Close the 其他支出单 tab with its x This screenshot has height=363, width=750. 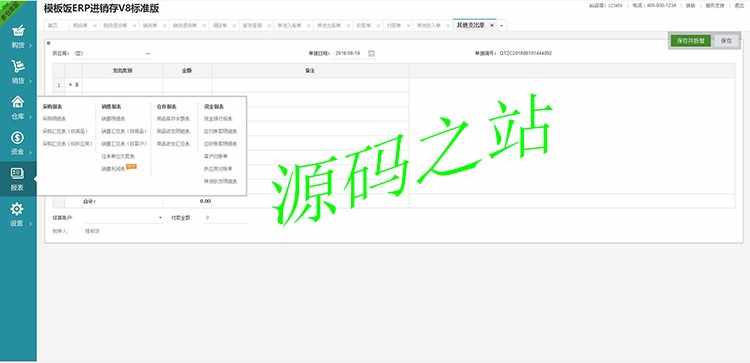pyautogui.click(x=491, y=25)
